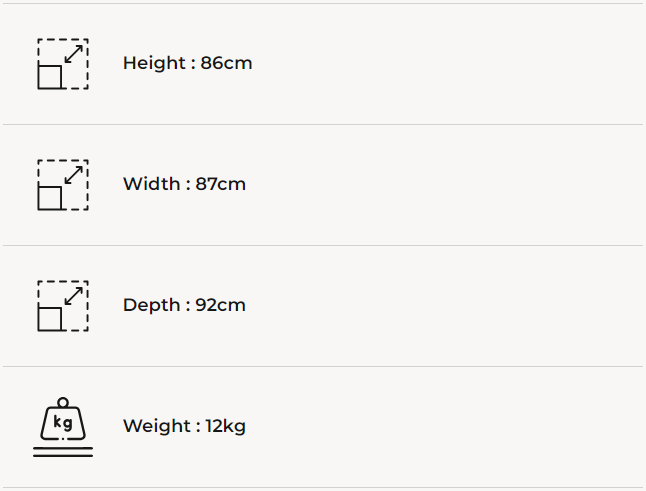Click the 86cm height value
This screenshot has width=646, height=491.
tap(226, 63)
